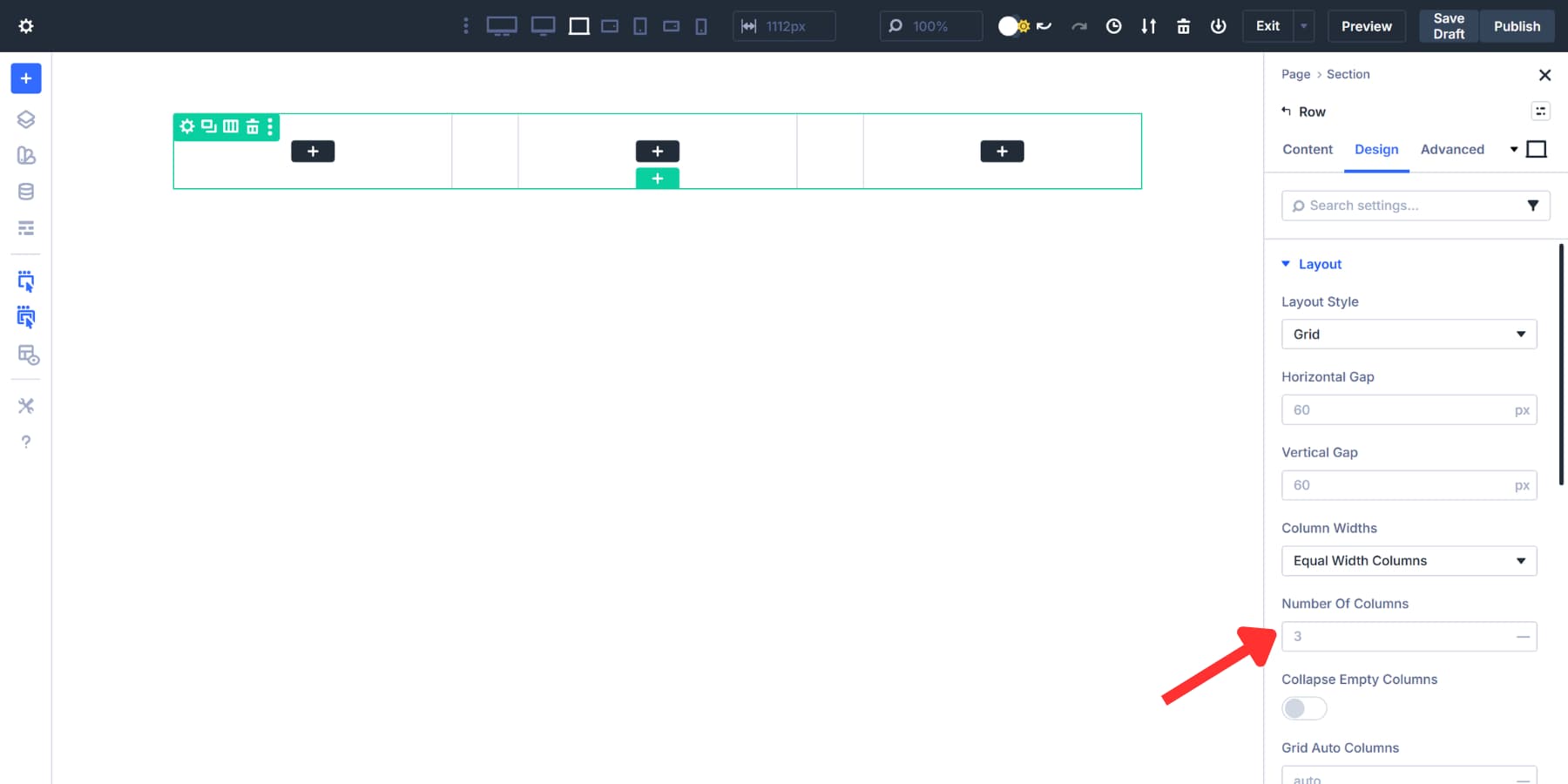Open the wrench tools panel
1568x784 pixels.
coord(25,405)
